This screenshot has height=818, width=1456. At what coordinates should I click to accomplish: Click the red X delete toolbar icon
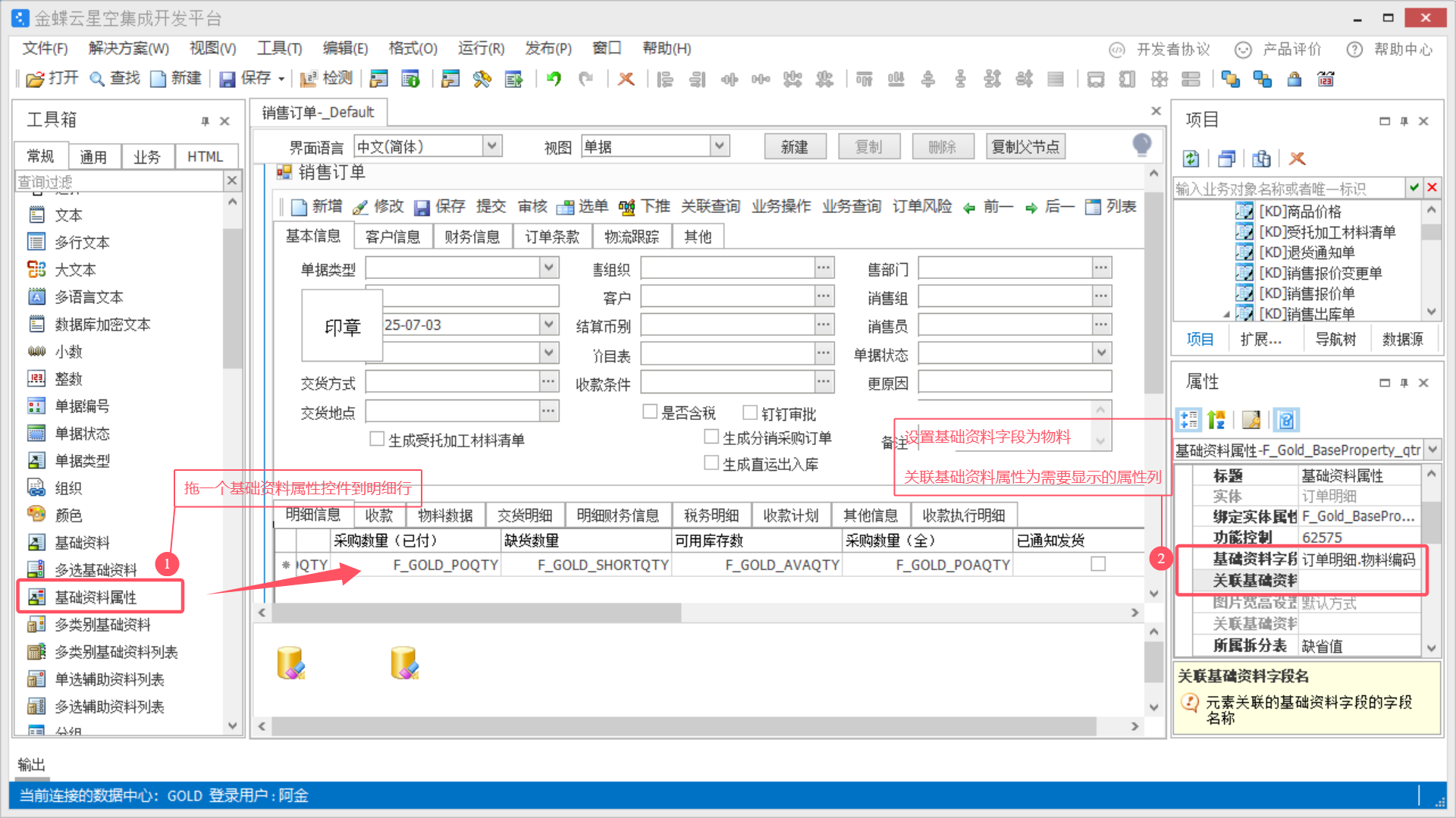coord(626,79)
